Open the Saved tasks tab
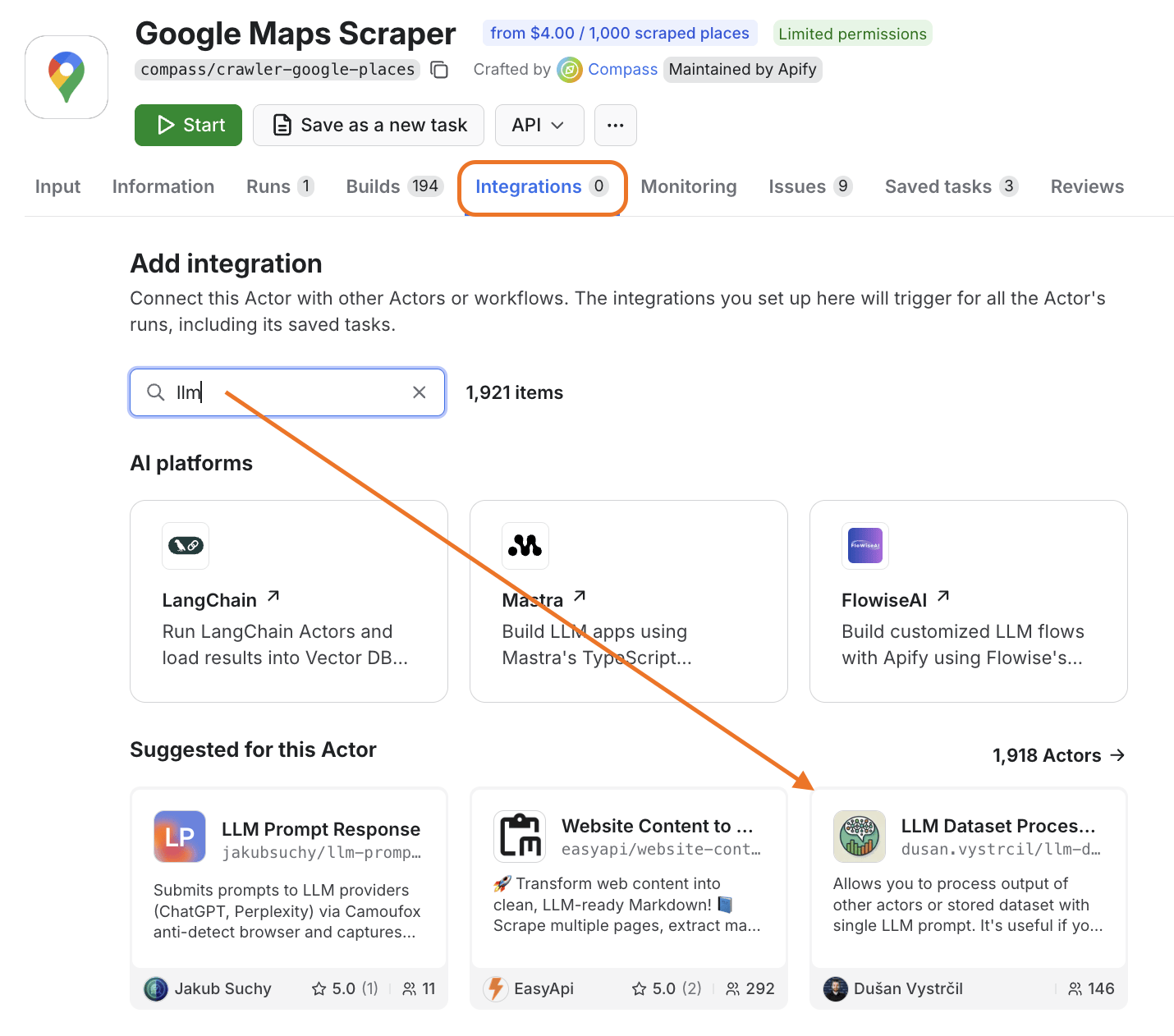1174x1036 pixels. click(x=952, y=187)
